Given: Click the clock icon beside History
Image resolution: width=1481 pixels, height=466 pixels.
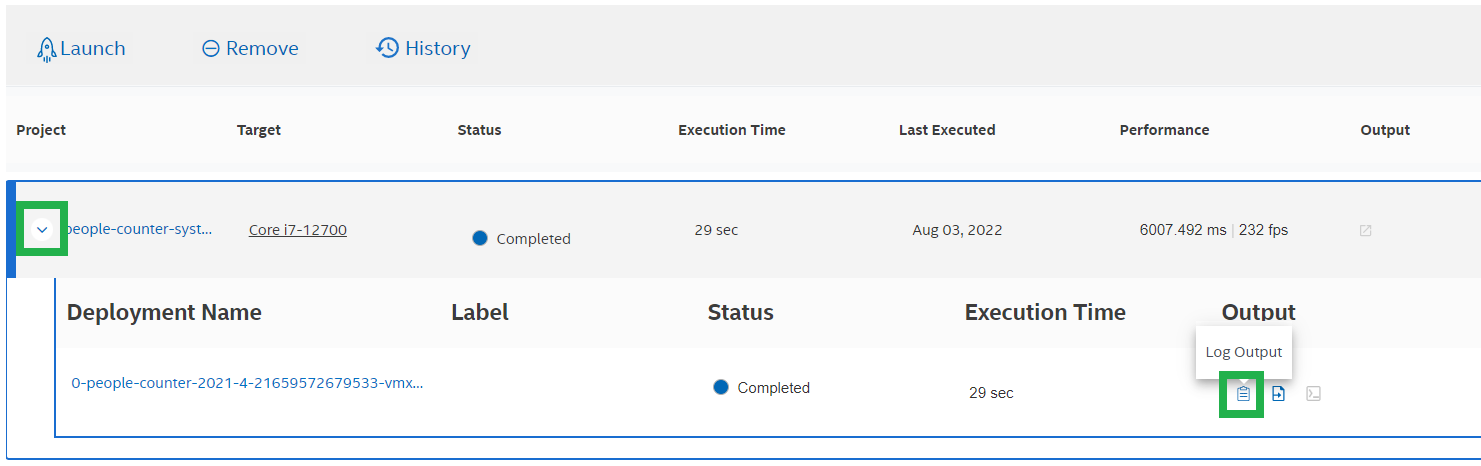Looking at the screenshot, I should 387,48.
